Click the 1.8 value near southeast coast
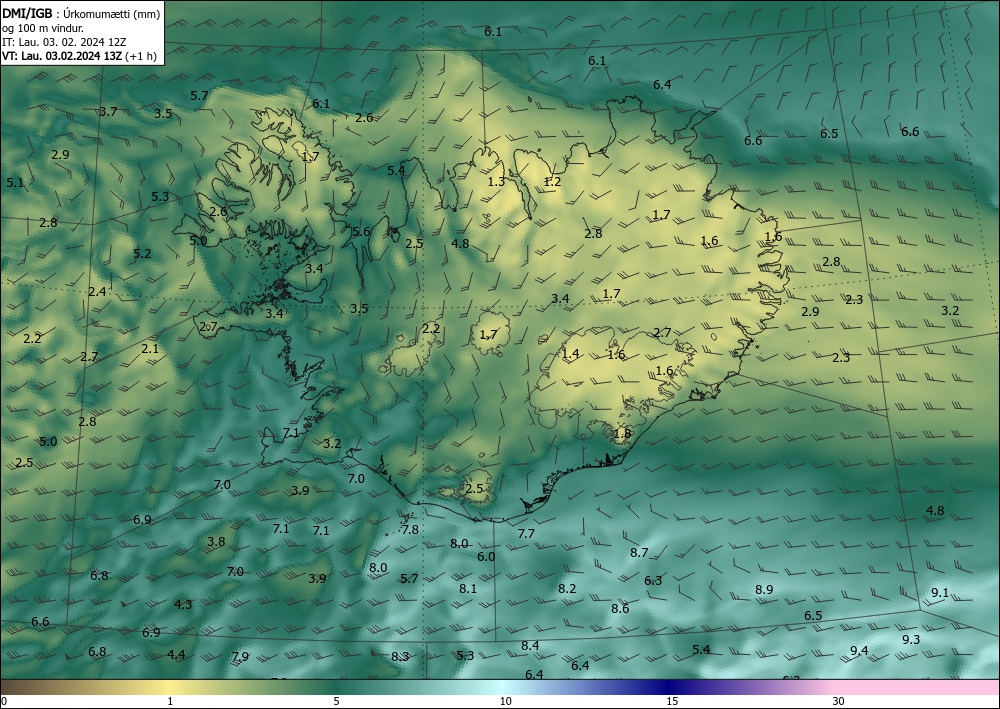1000x709 pixels. 622,434
